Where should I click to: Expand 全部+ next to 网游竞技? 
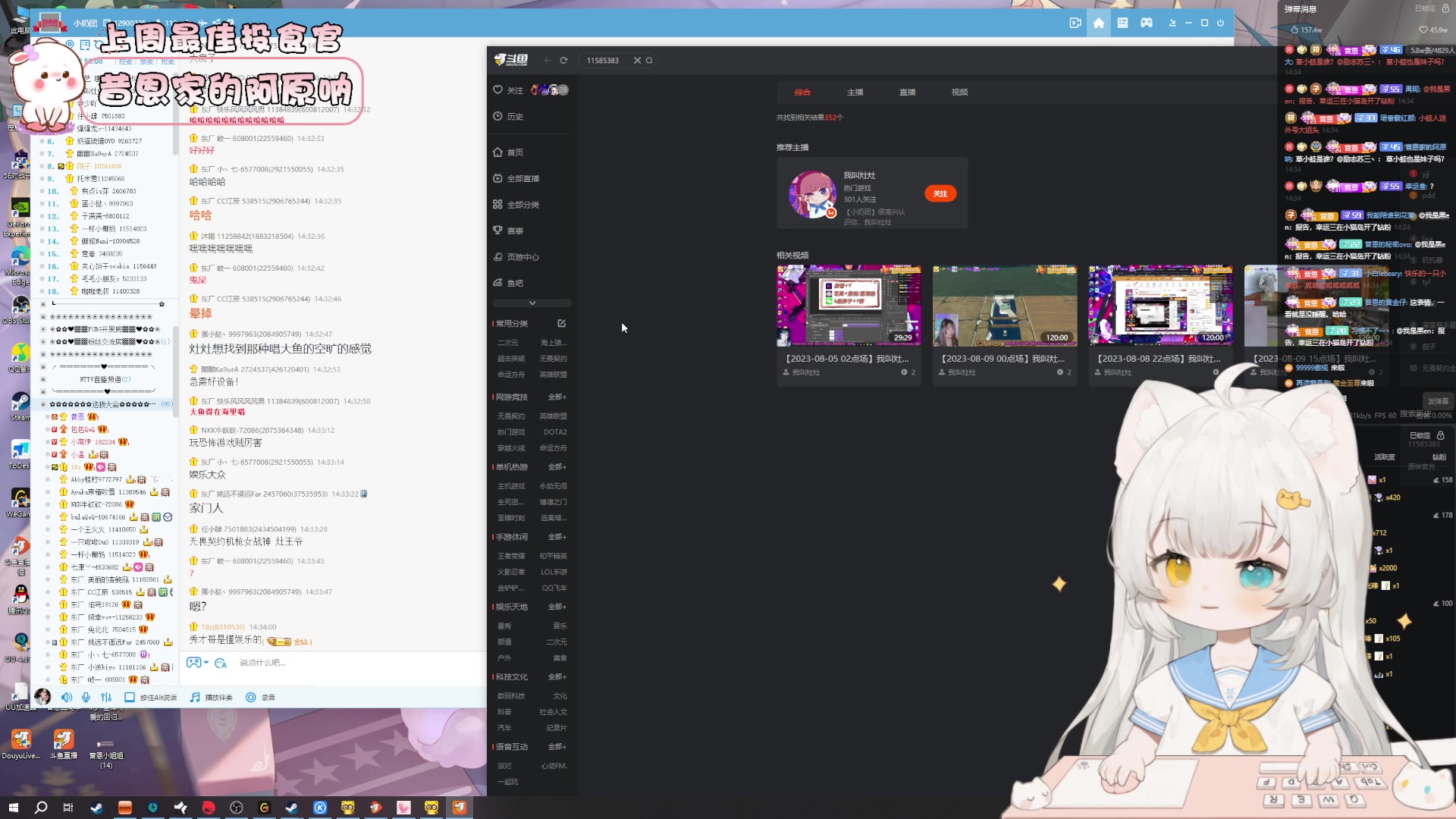[x=557, y=397]
